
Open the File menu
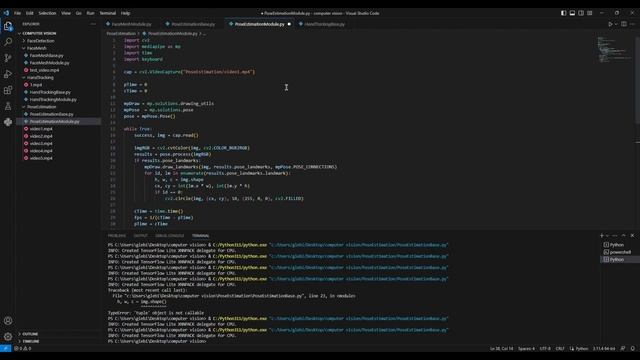click(18, 13)
